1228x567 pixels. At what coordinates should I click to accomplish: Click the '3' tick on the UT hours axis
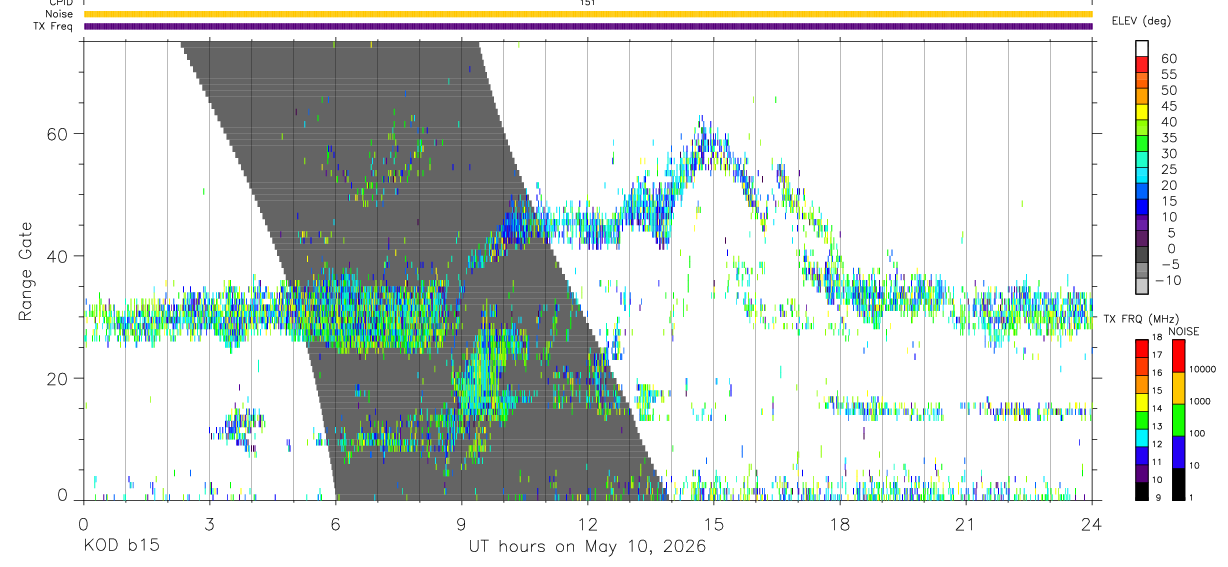point(209,523)
